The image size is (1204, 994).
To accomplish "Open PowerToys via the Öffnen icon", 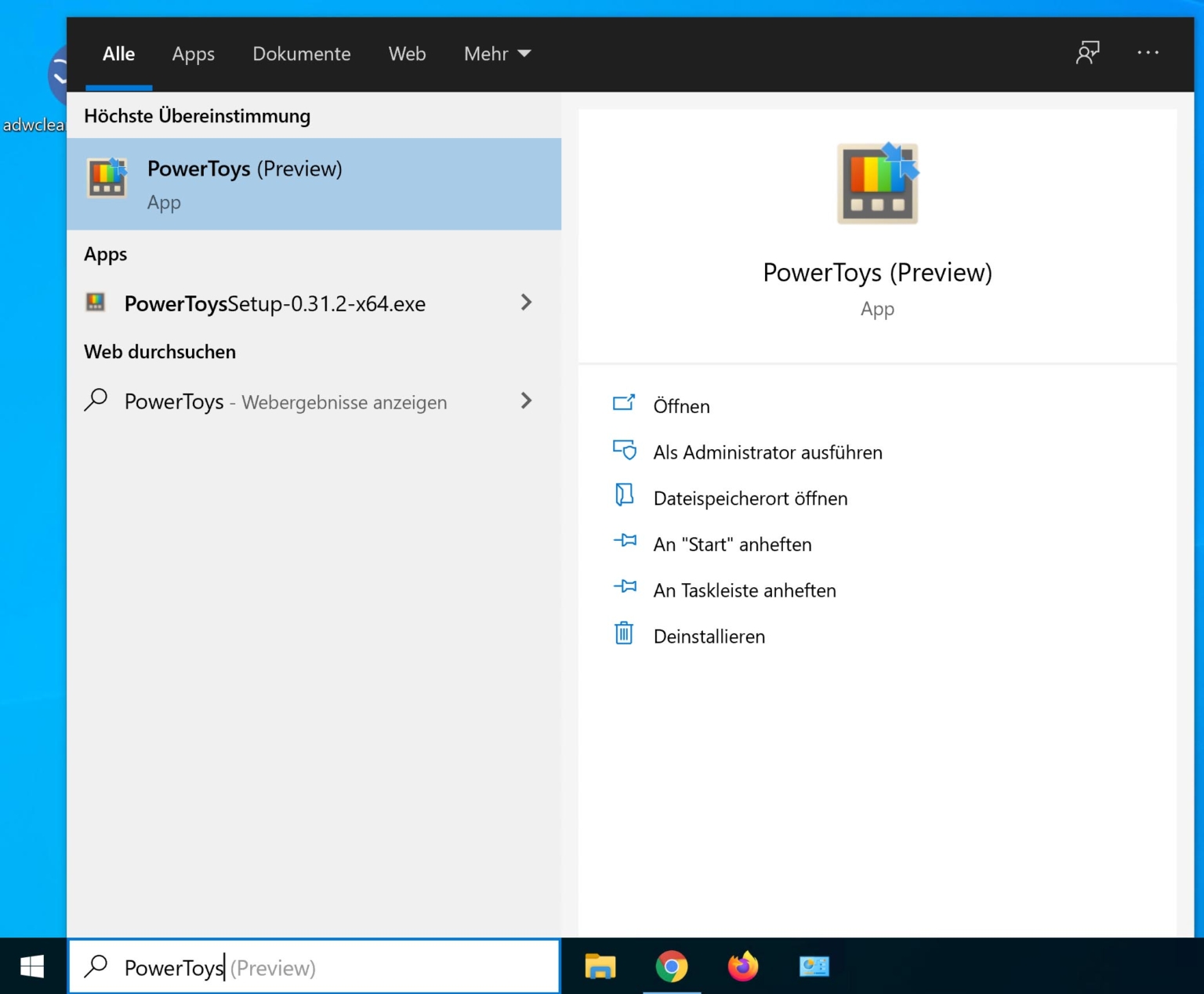I will (624, 403).
